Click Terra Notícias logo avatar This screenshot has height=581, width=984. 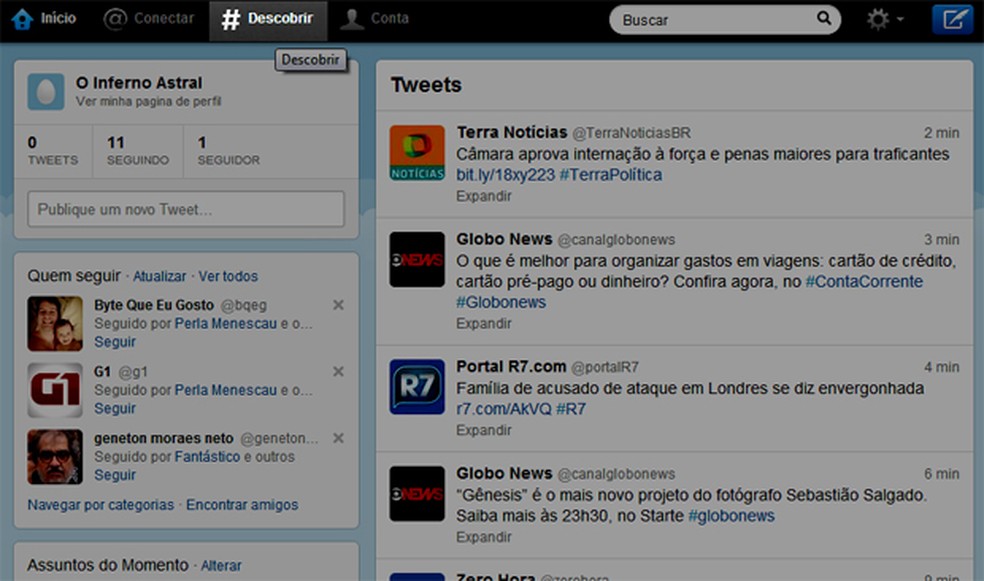click(417, 153)
